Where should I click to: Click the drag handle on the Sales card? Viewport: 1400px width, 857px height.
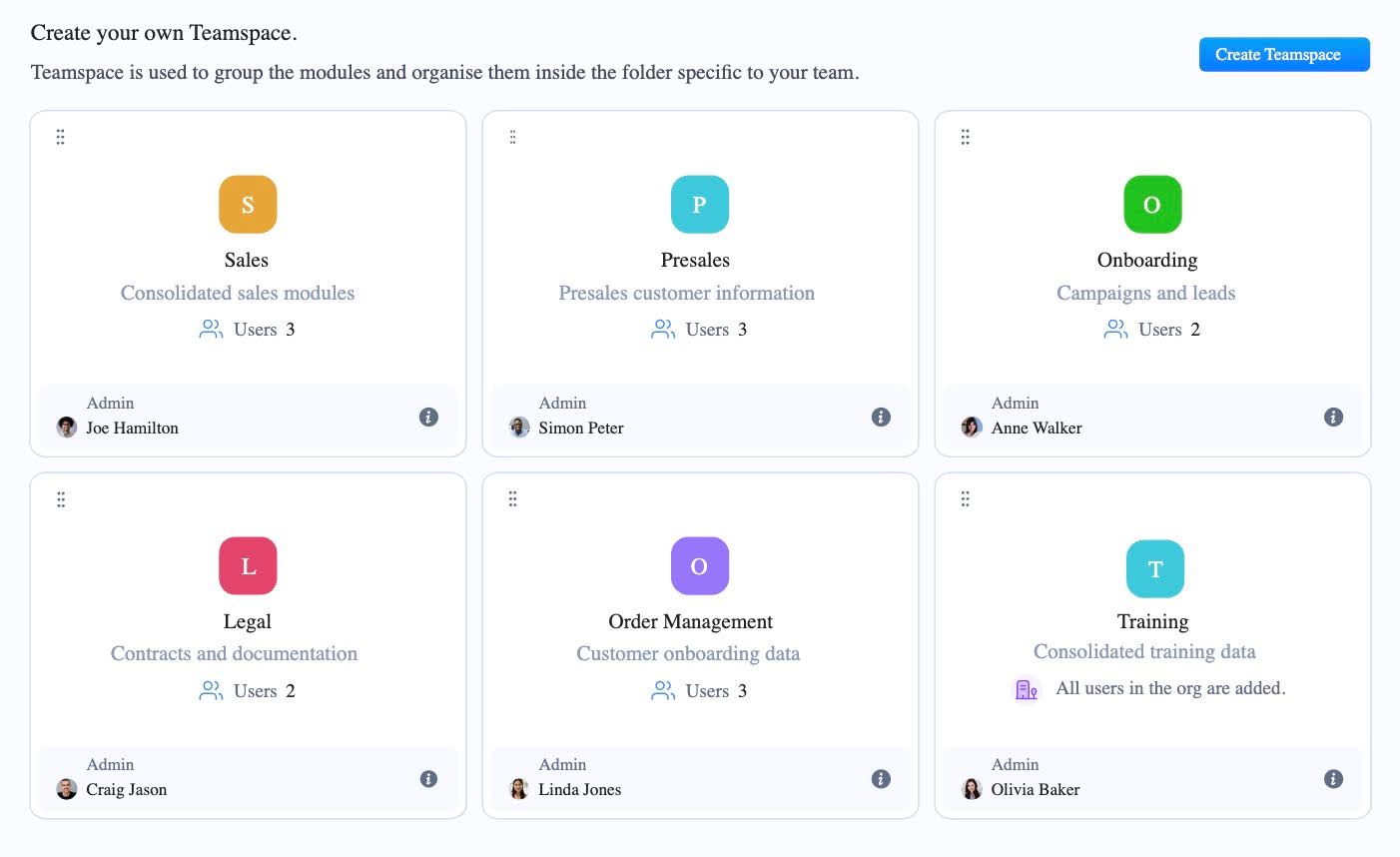tap(60, 136)
